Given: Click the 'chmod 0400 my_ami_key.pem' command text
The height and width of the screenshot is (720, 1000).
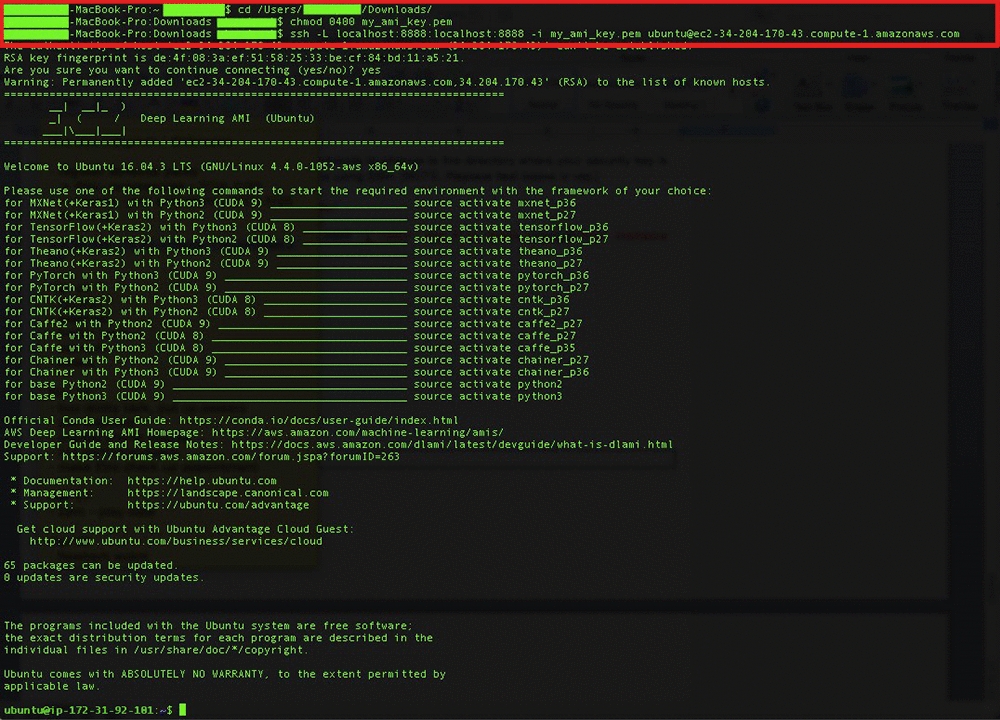Looking at the screenshot, I should click(371, 22).
